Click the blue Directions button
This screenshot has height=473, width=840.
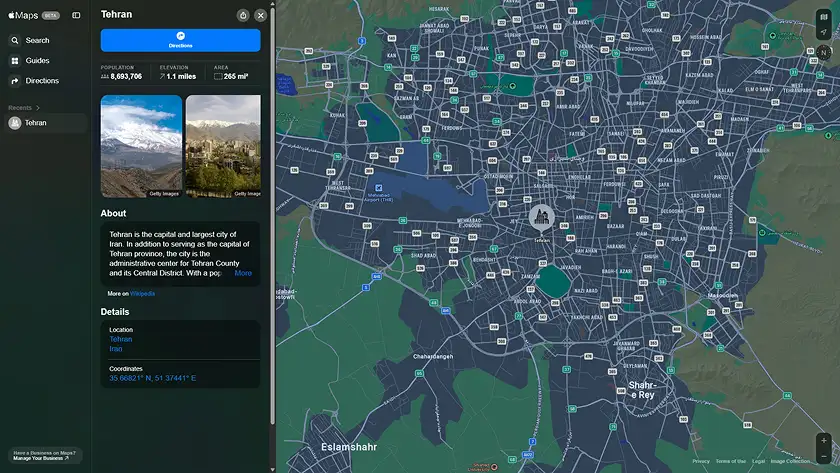click(181, 40)
